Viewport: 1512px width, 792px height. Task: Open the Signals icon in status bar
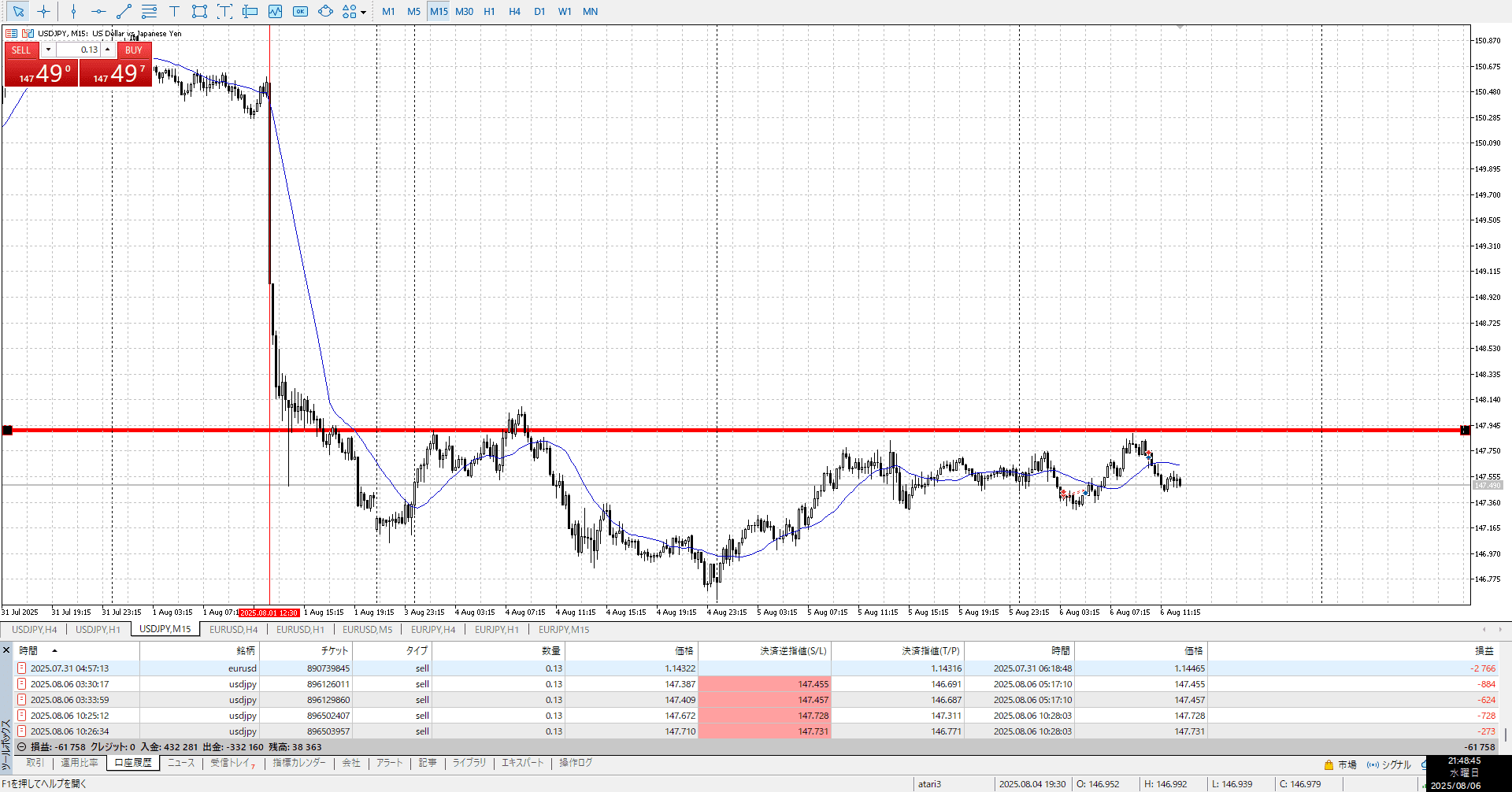[x=1373, y=764]
